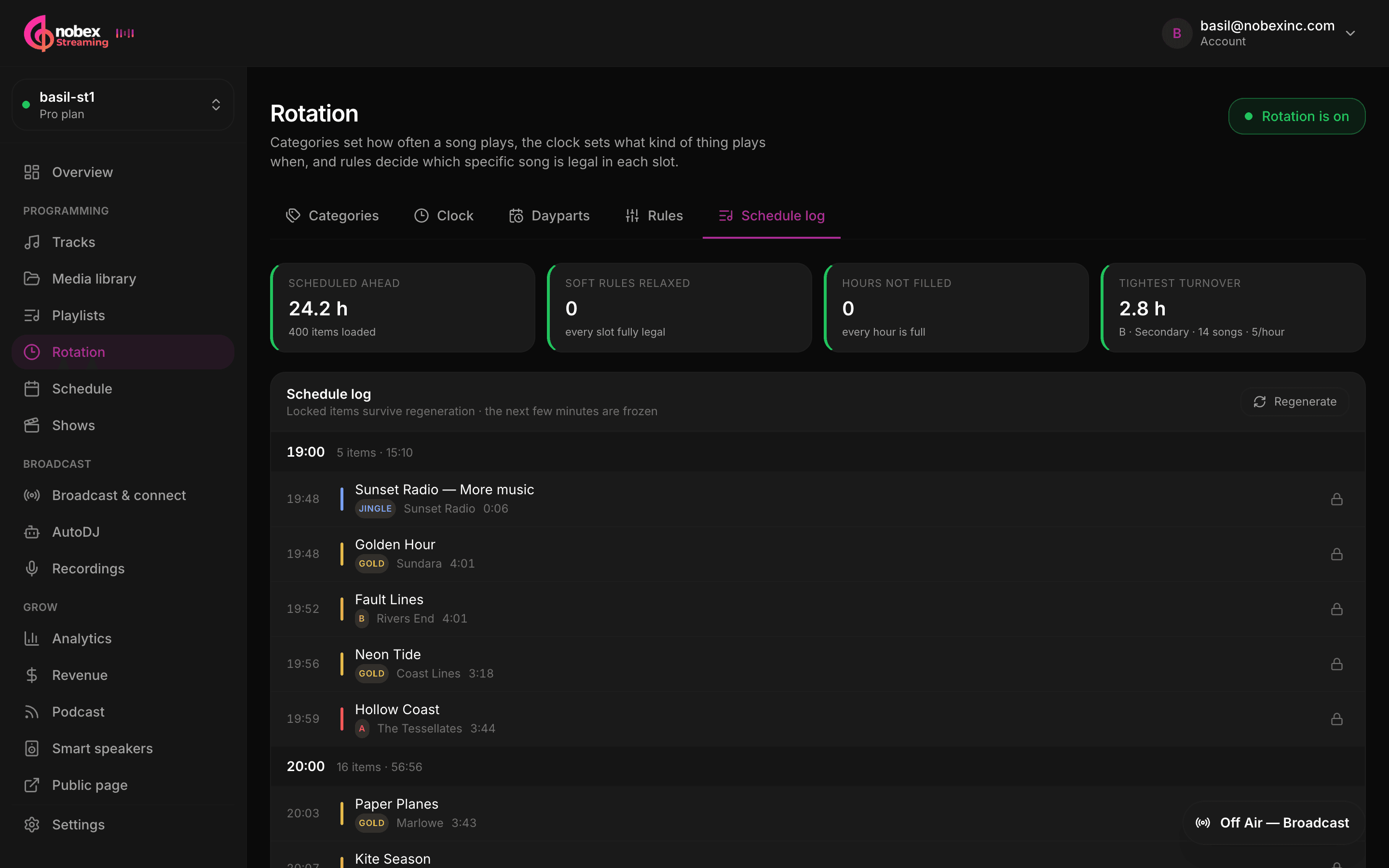This screenshot has width=1389, height=868.
Task: Click the Scheduled Ahead 24.2 h card
Action: (x=402, y=308)
